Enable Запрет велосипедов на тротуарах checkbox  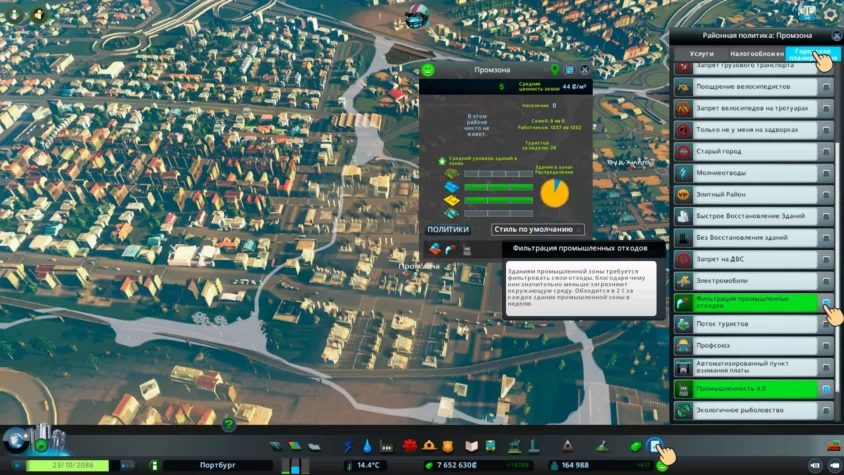click(826, 108)
